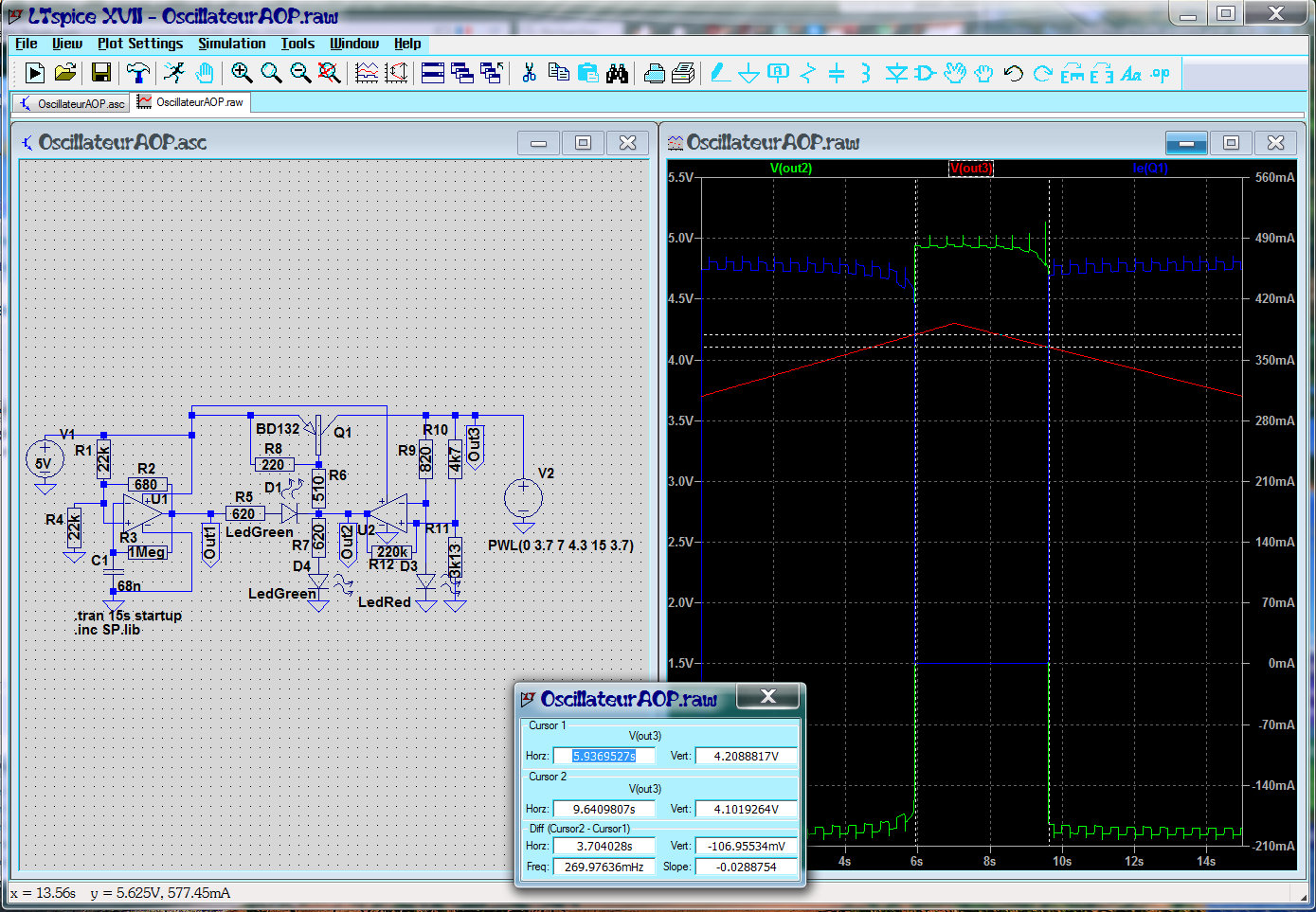The width and height of the screenshot is (1316, 912).
Task: Open the File menu
Action: click(27, 44)
